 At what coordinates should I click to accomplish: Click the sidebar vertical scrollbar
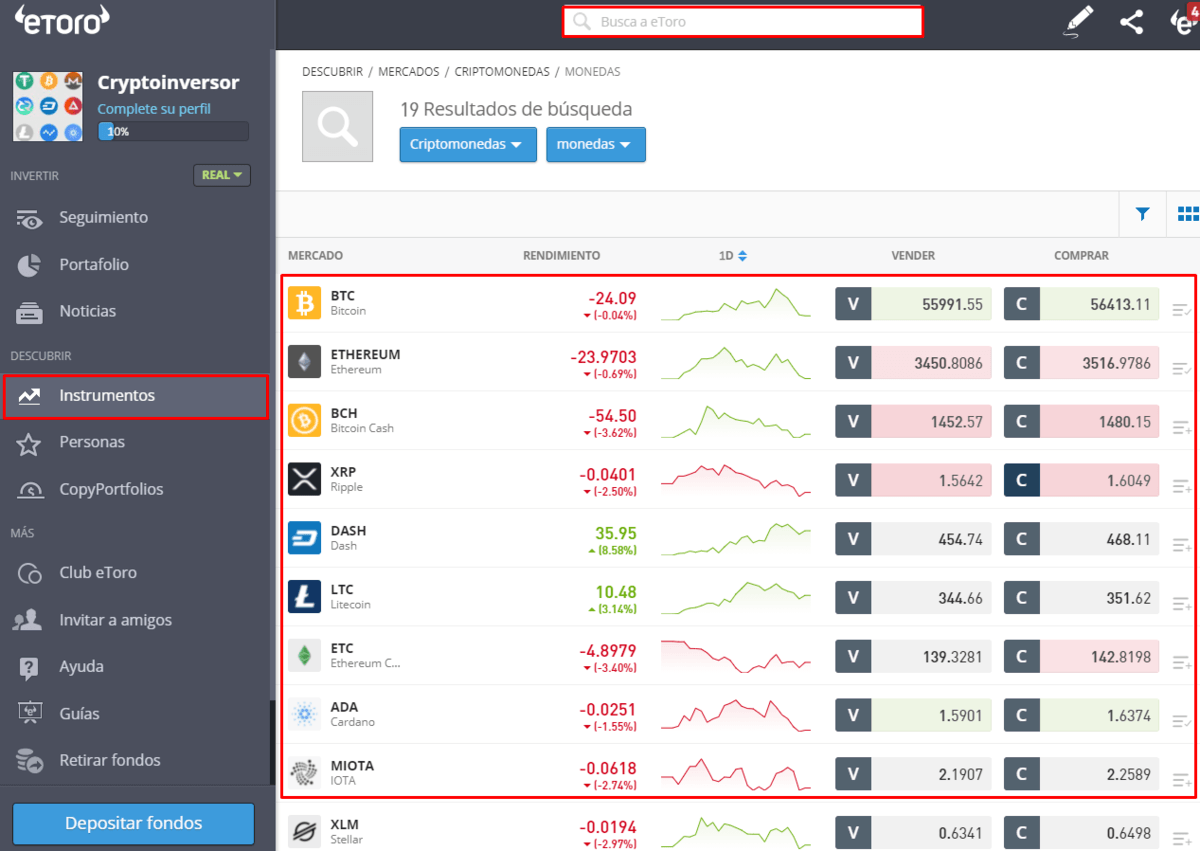coord(272,741)
